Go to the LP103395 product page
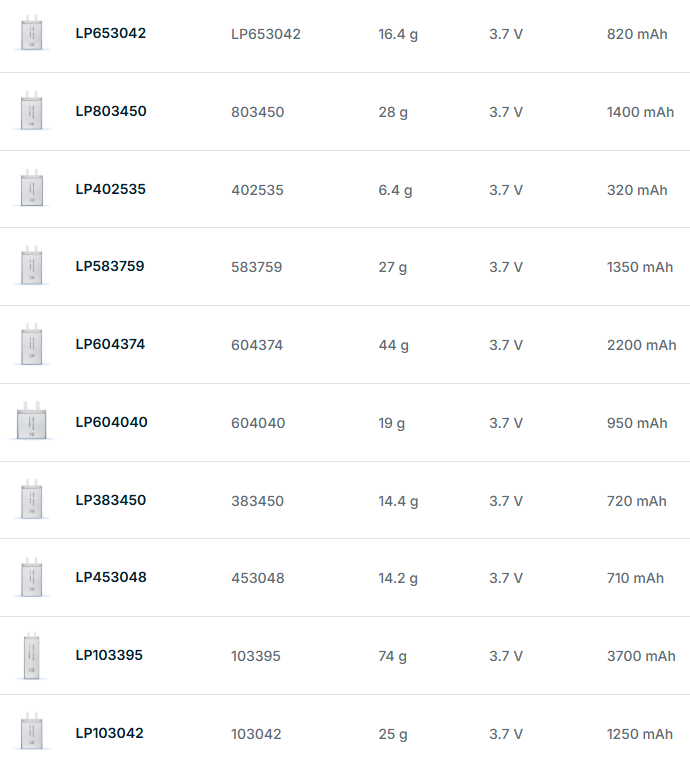This screenshot has height=760, width=690. pos(109,655)
